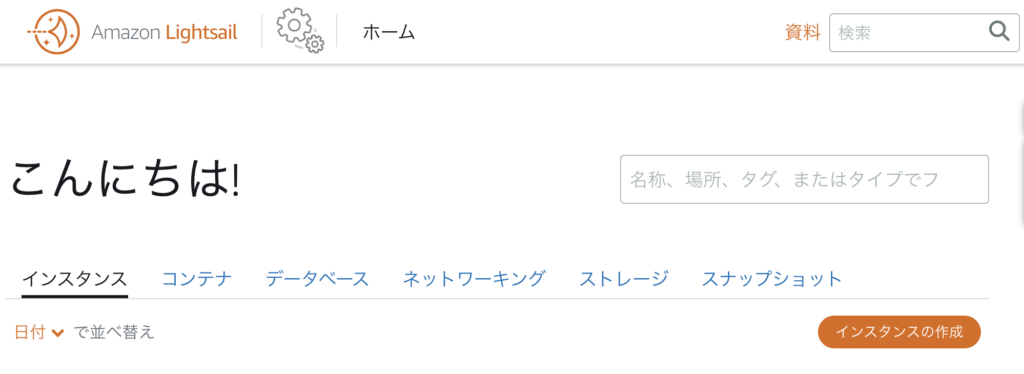The height and width of the screenshot is (374, 1024).
Task: Click the Amazon Lightsail wordmark
Action: tap(164, 32)
